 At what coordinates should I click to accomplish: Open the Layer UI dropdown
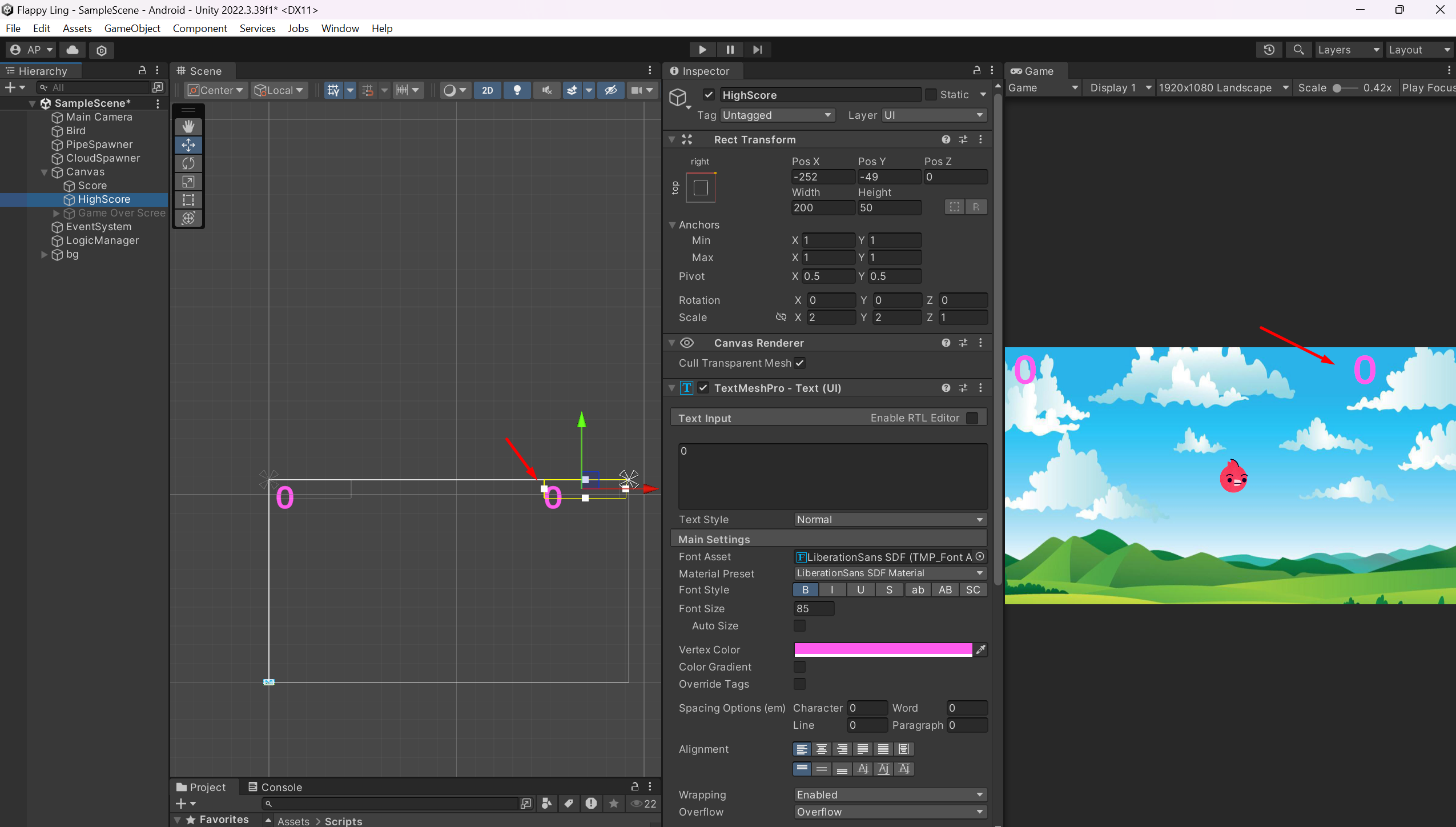934,115
